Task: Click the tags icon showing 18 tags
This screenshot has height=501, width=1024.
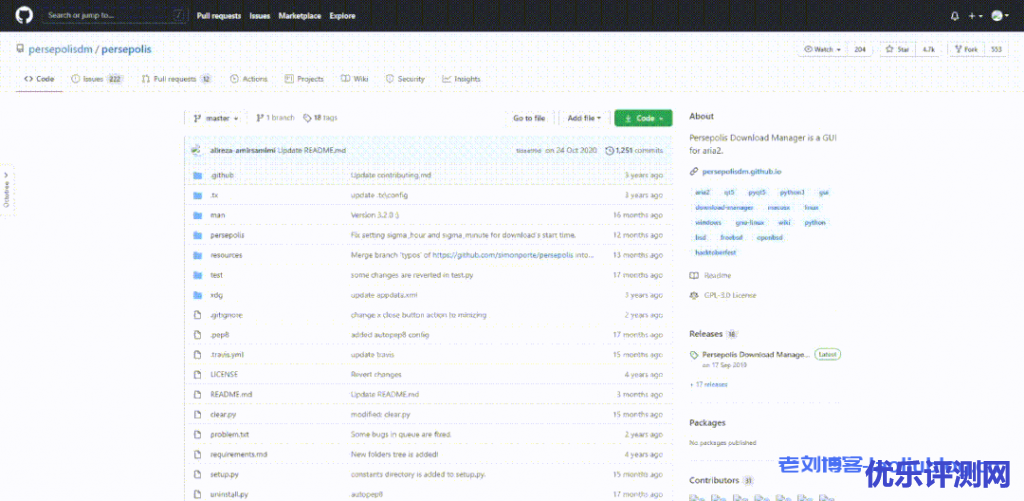Action: (x=307, y=118)
